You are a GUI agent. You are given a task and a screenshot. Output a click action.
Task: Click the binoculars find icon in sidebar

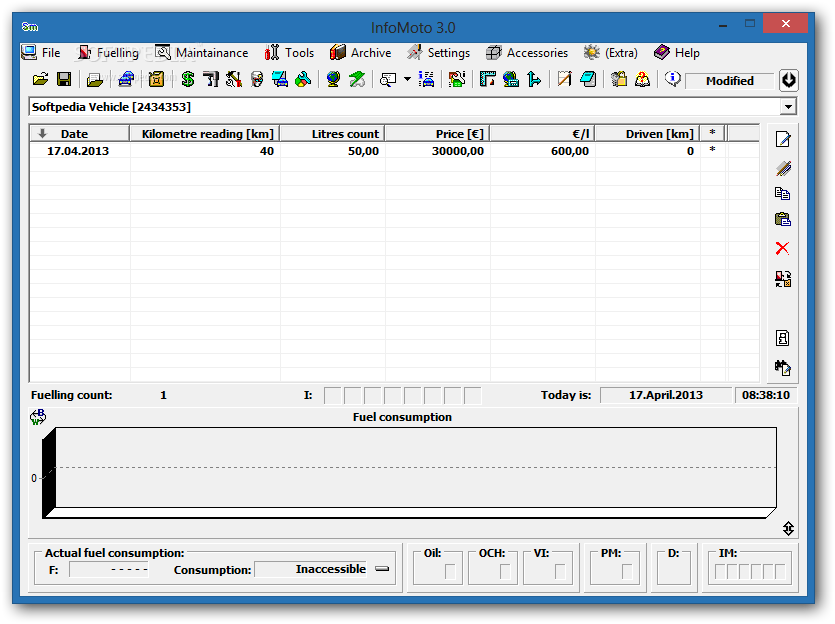[783, 367]
